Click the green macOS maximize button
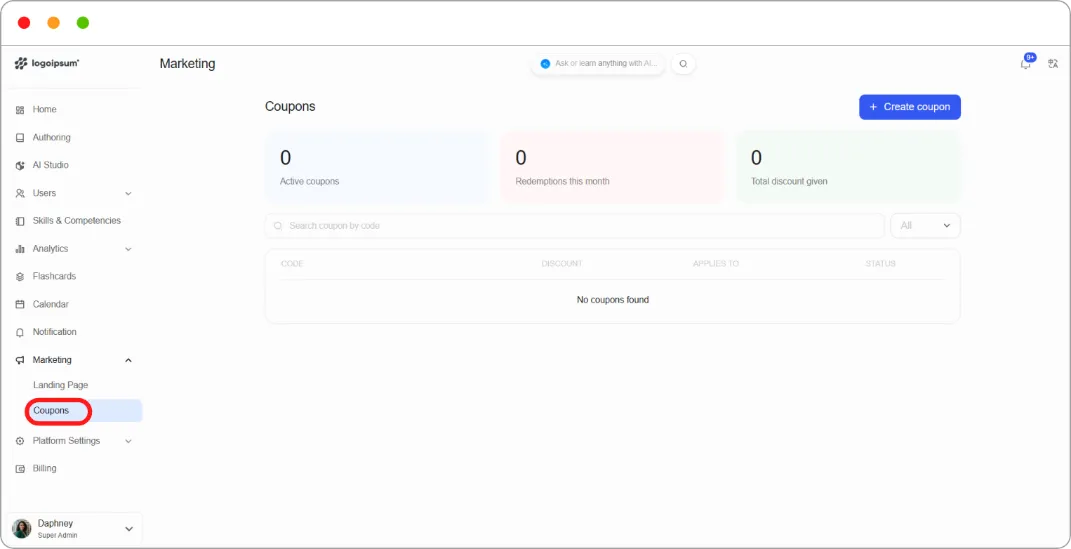Screen dimensions: 1071x549 83,23
